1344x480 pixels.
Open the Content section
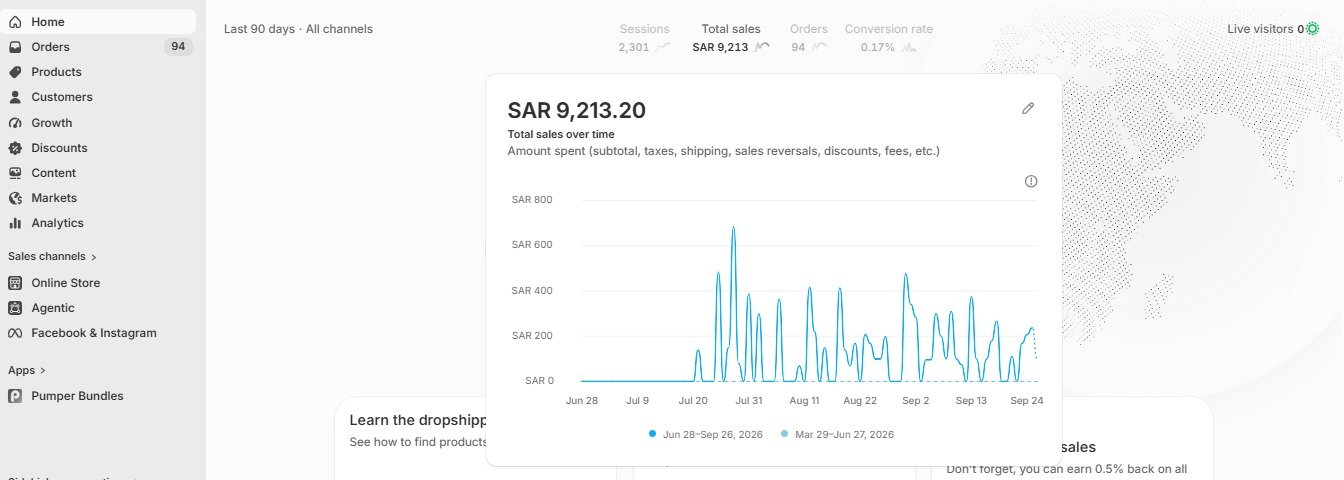pyautogui.click(x=98, y=173)
